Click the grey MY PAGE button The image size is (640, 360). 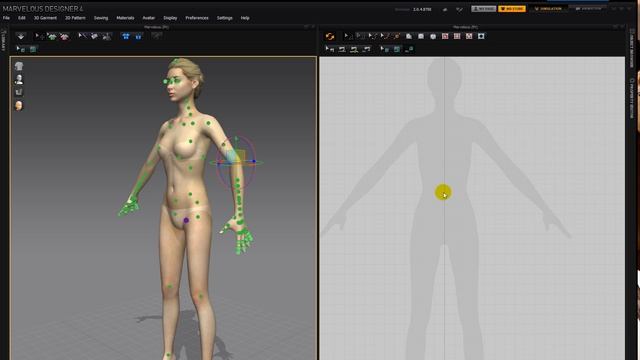pyautogui.click(x=484, y=9)
